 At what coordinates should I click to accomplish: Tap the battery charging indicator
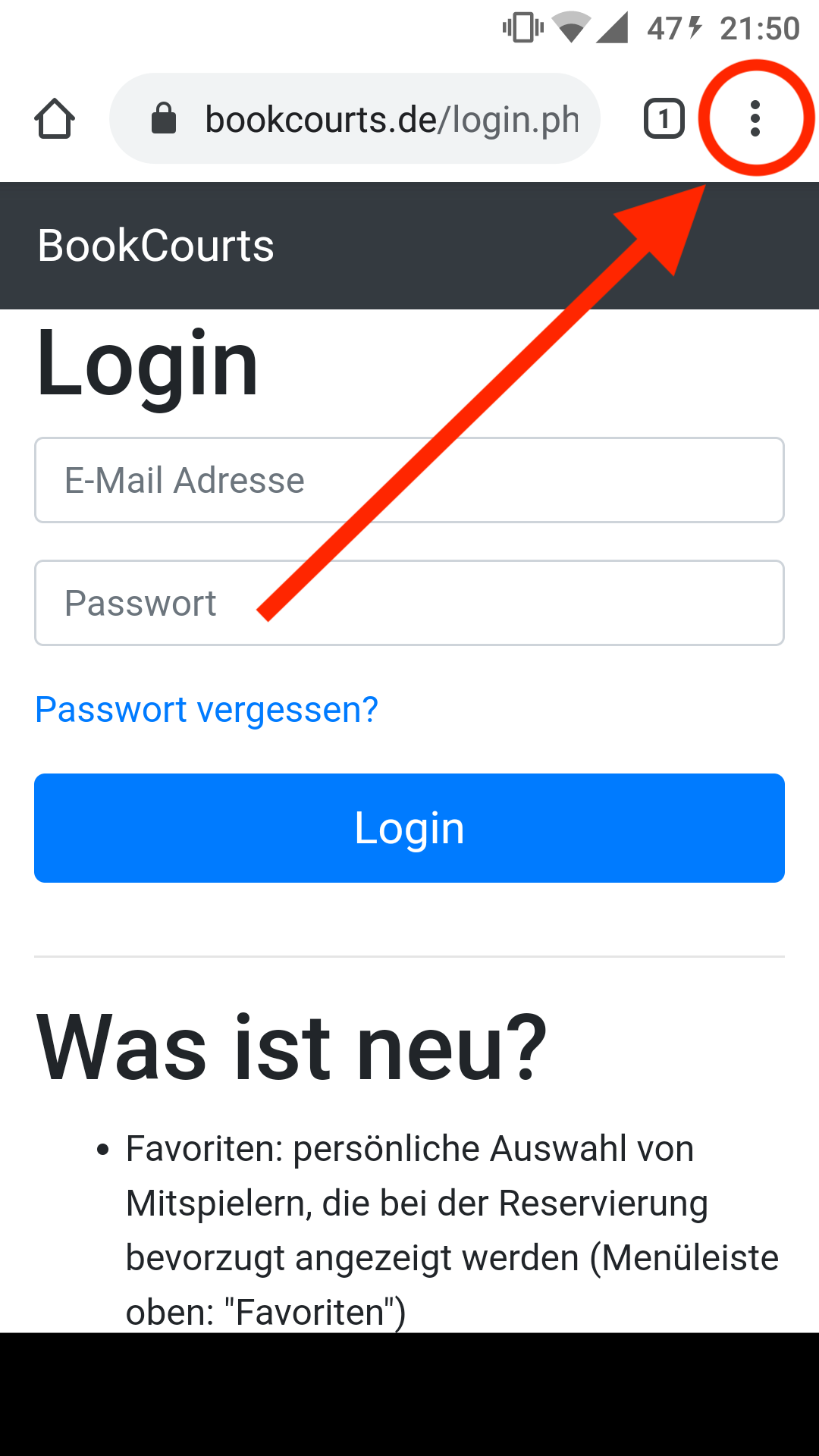tap(675, 29)
